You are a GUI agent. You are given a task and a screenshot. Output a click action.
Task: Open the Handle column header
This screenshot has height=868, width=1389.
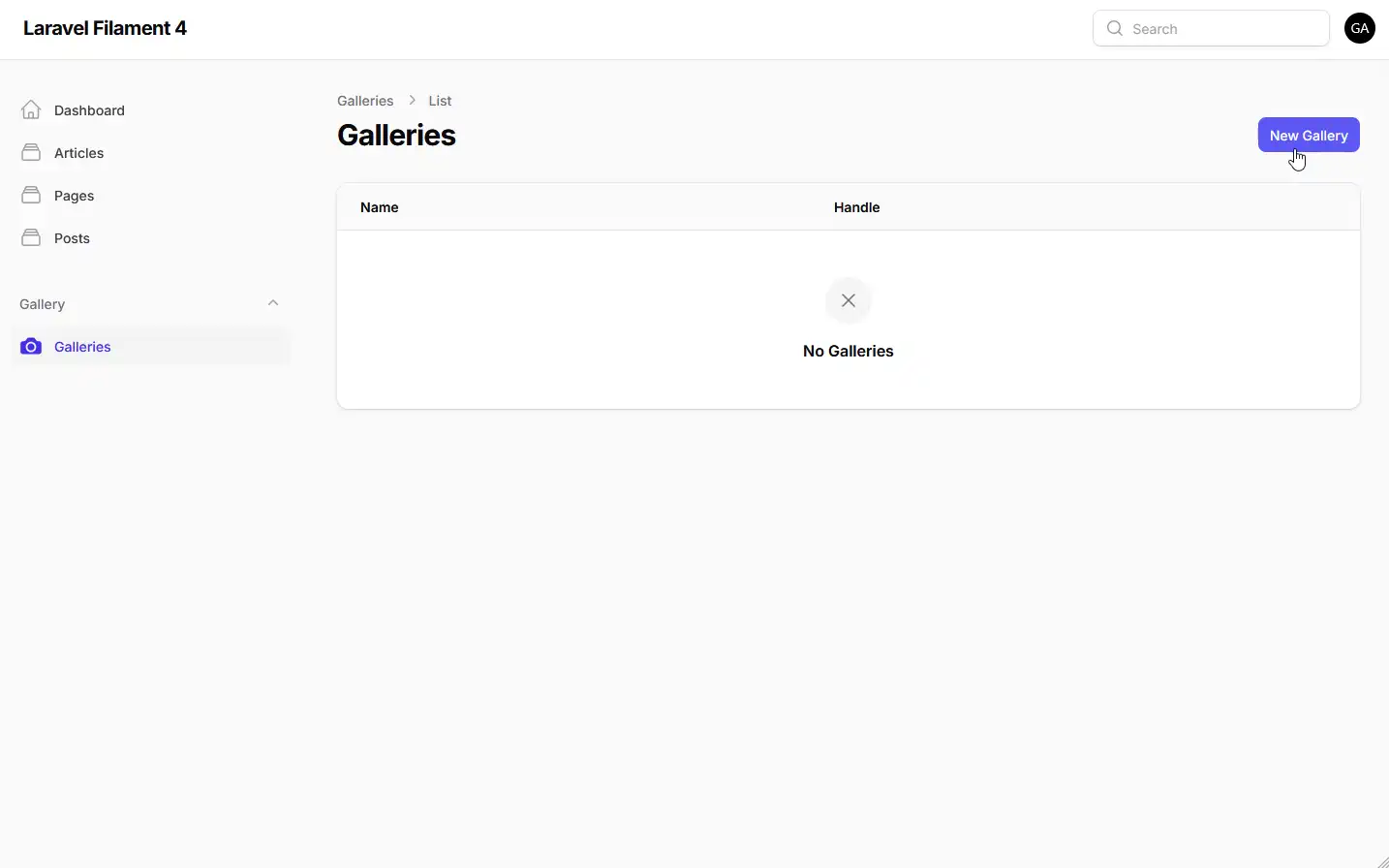(856, 206)
